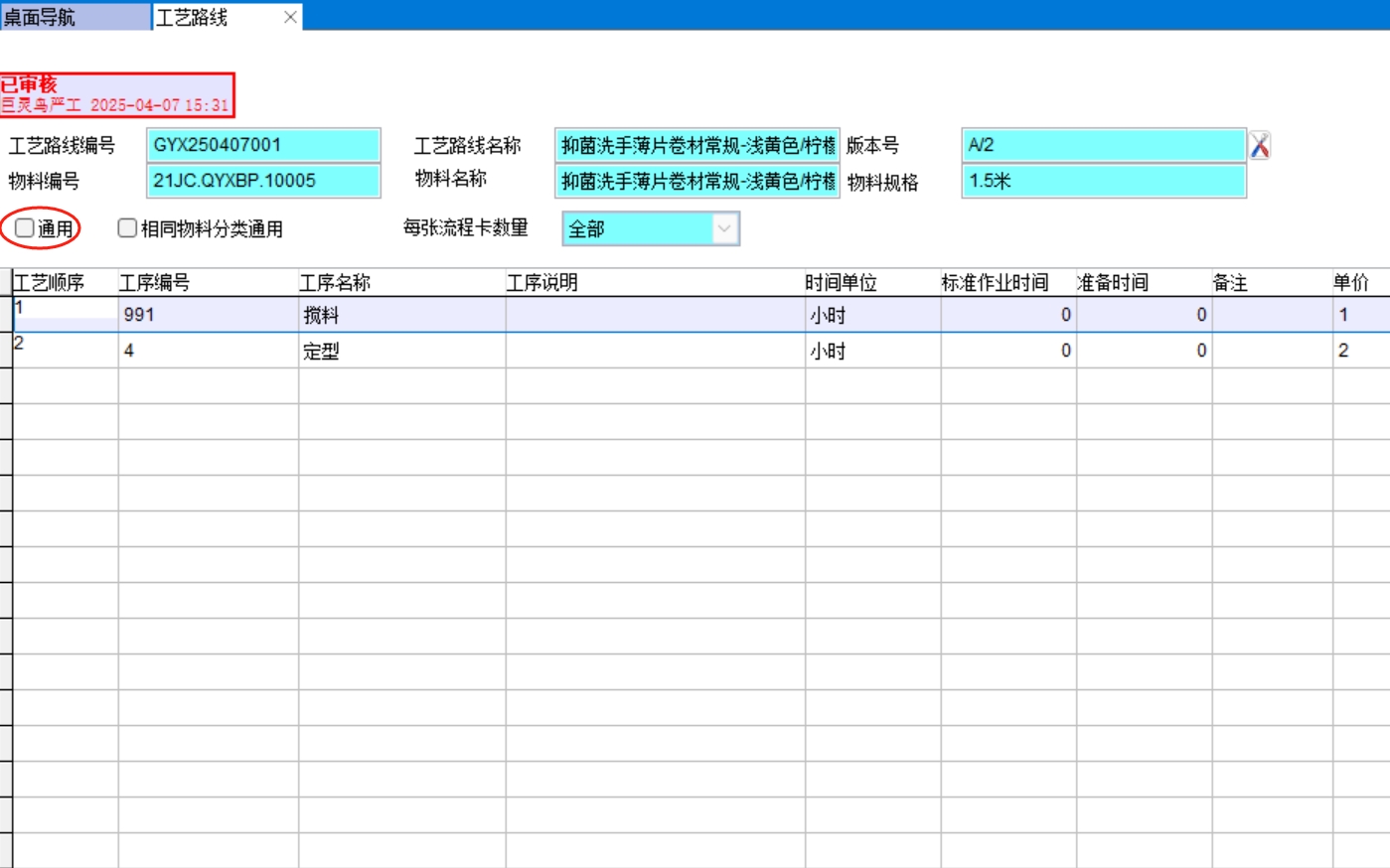Click the 工序编号 cell containing 991
Viewport: 1390px width, 868px height.
(208, 315)
